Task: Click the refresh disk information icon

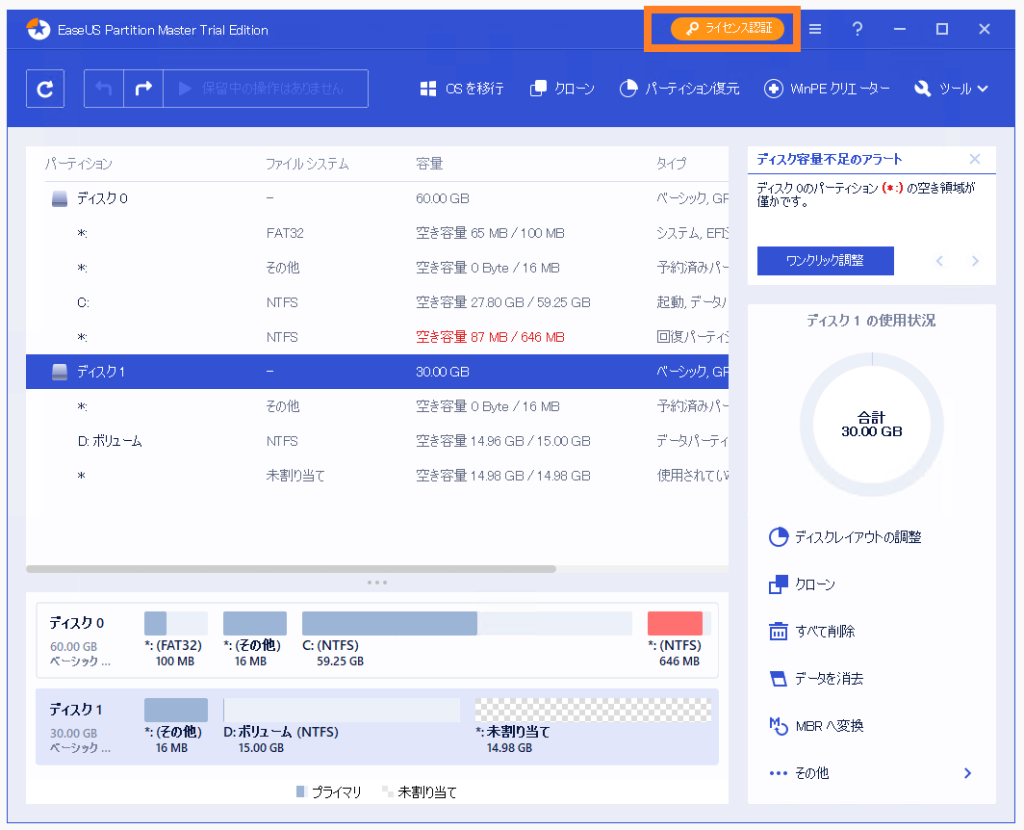Action: [x=45, y=88]
